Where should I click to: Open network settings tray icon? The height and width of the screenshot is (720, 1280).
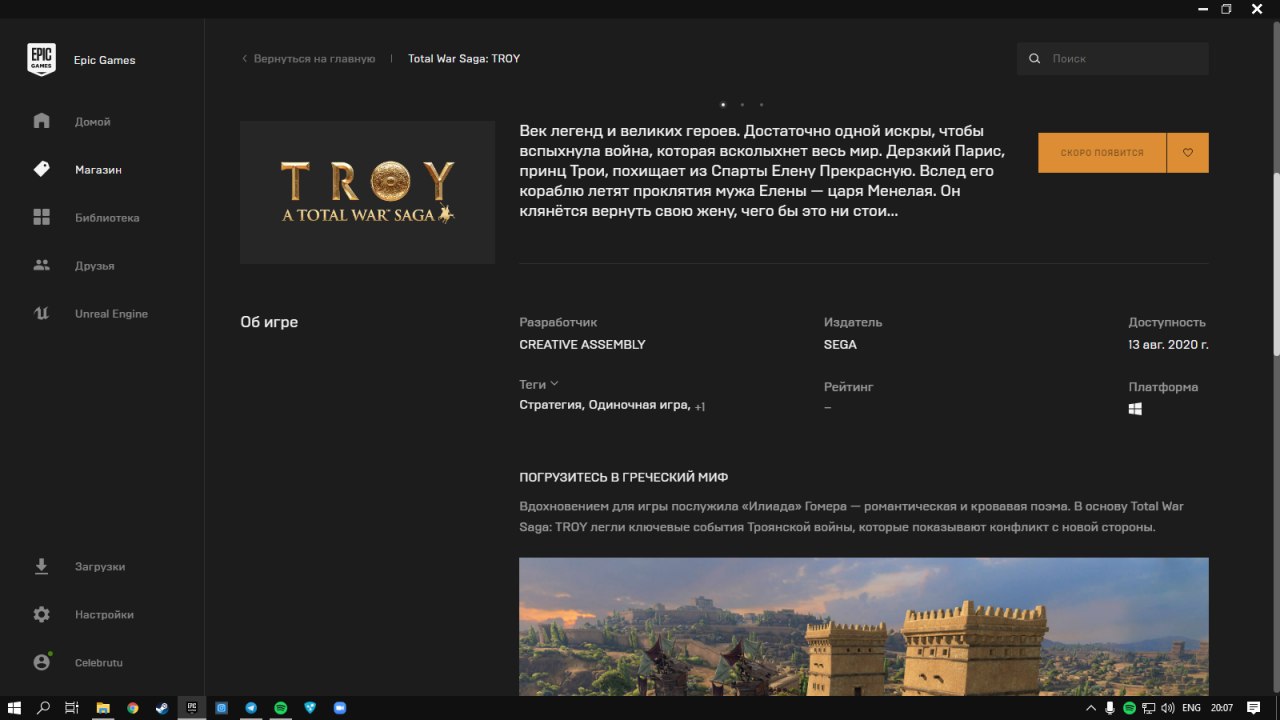coord(1148,708)
